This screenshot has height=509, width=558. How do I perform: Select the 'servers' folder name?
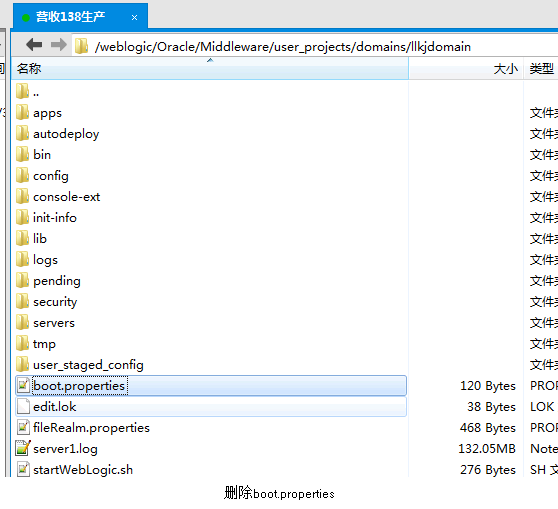(x=54, y=323)
